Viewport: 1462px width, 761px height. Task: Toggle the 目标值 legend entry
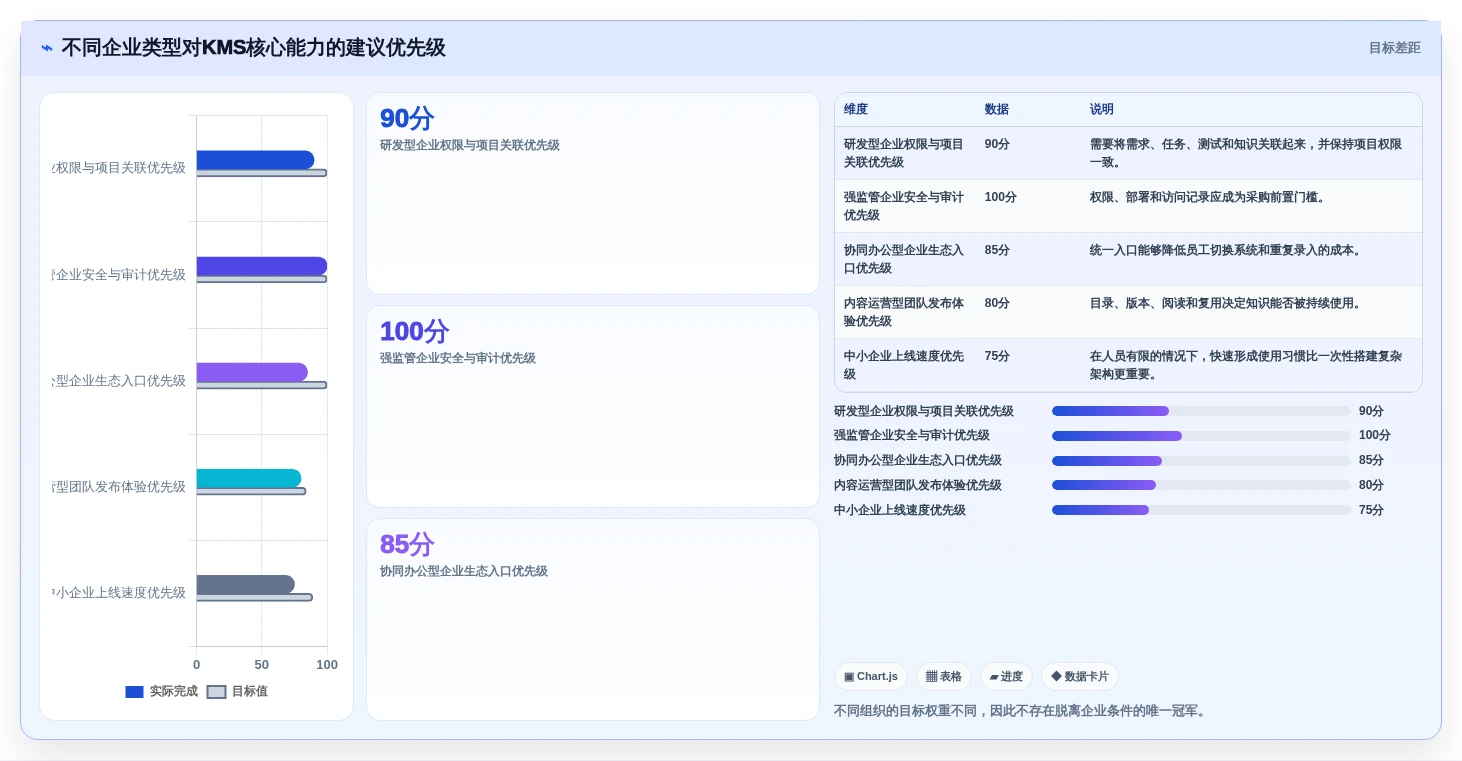[237, 691]
